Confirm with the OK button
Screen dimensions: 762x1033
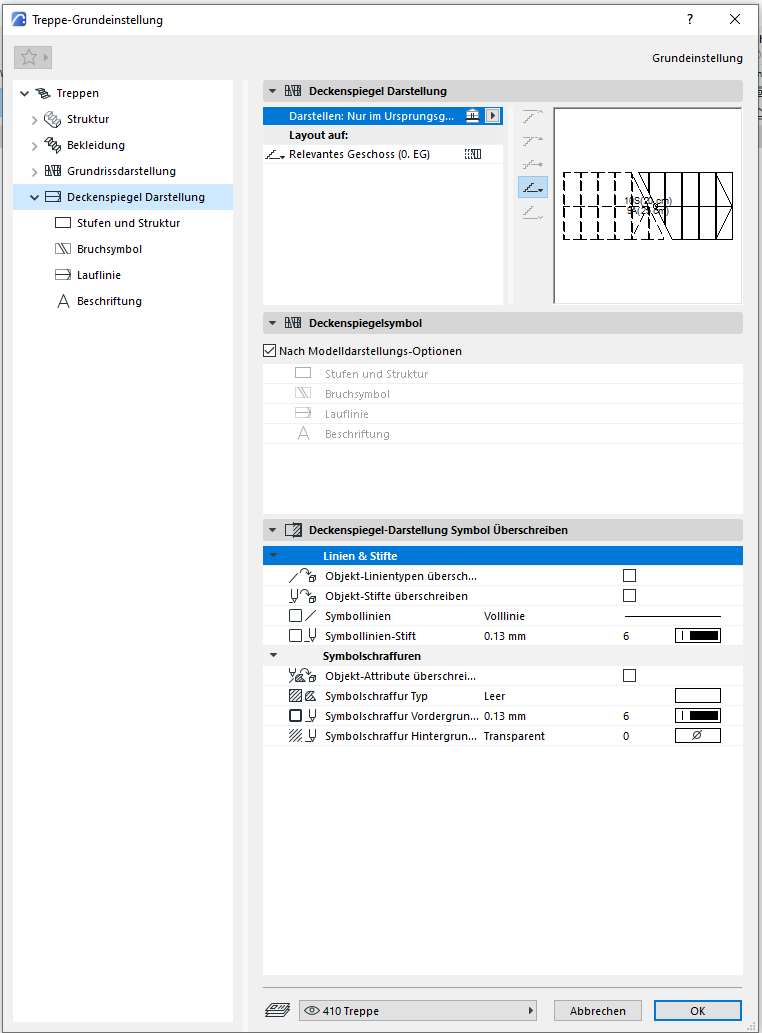(x=697, y=1011)
